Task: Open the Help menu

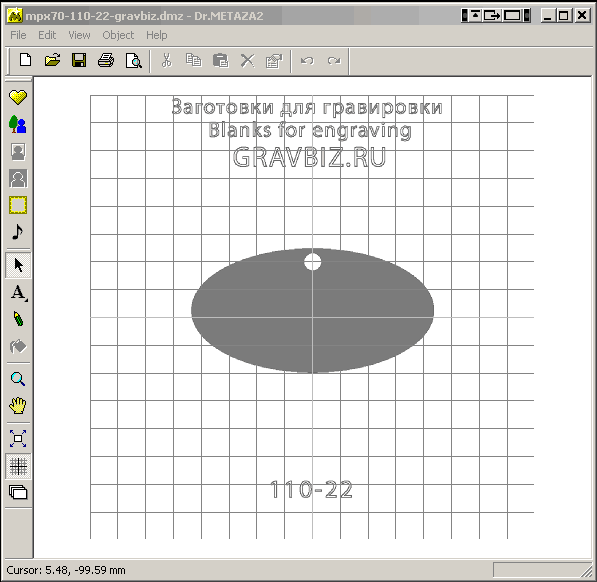Action: pos(156,35)
